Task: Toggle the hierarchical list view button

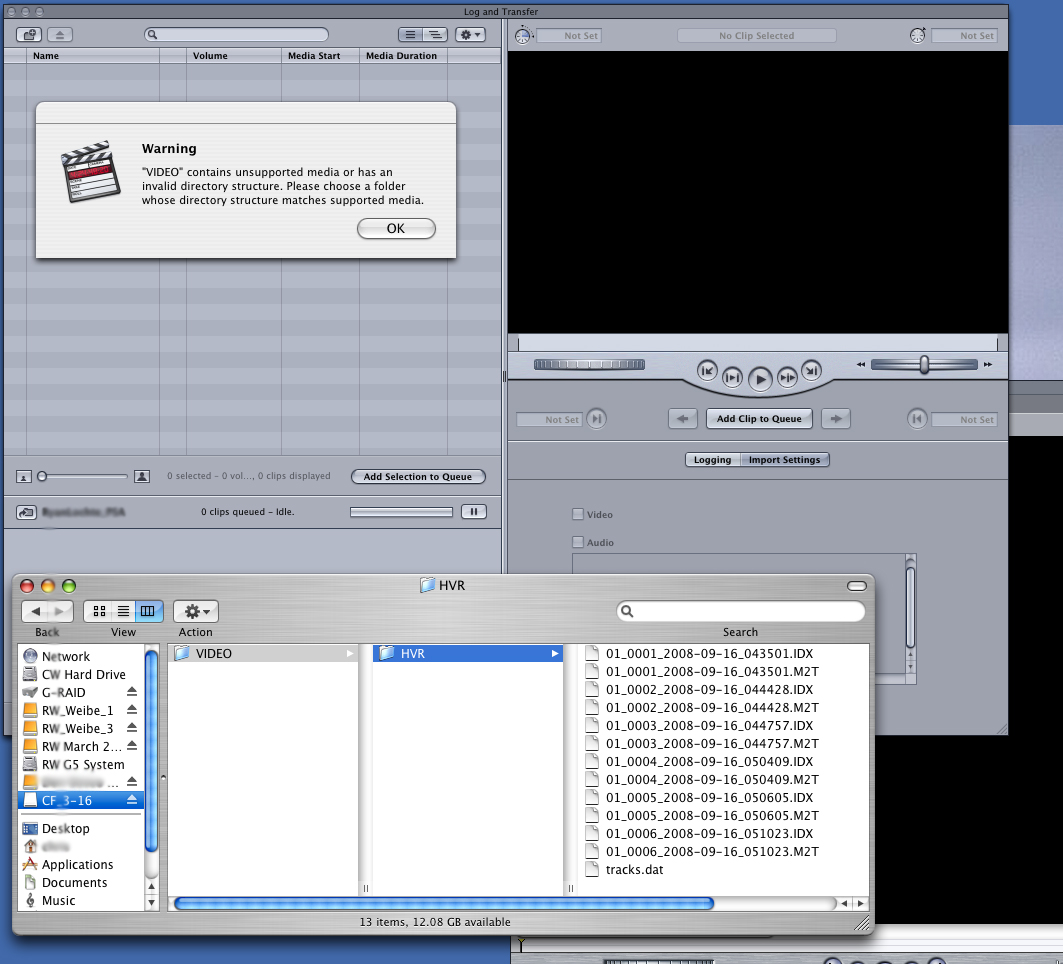Action: coord(435,35)
